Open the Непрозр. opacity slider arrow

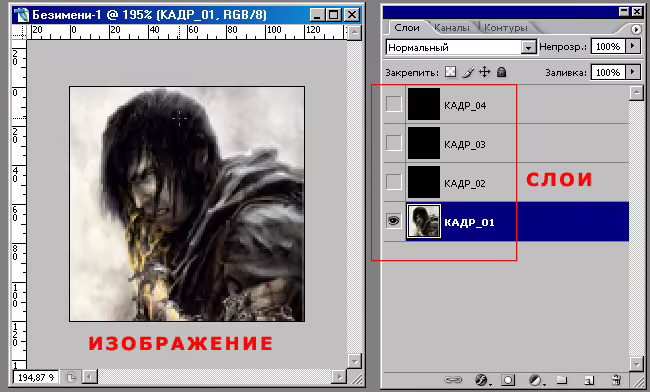point(632,46)
